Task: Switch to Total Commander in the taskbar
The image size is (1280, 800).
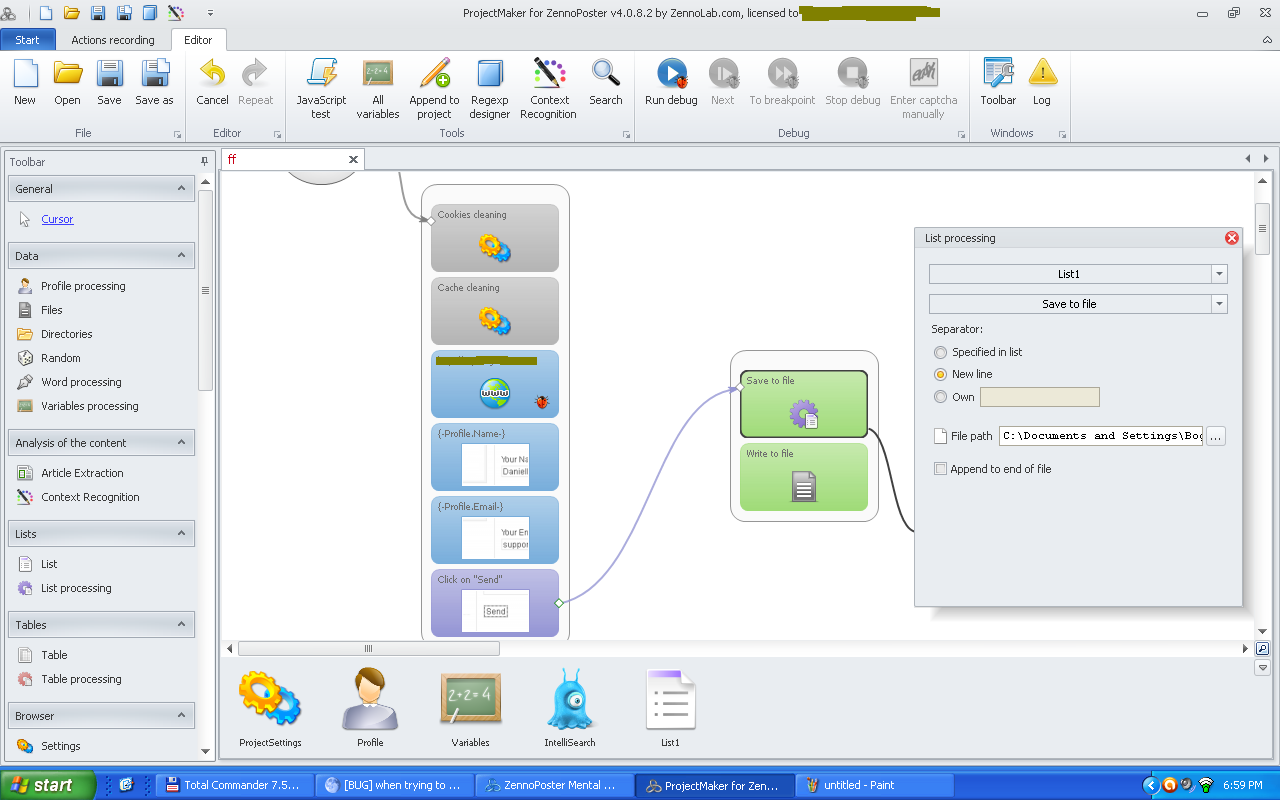Action: [235, 785]
